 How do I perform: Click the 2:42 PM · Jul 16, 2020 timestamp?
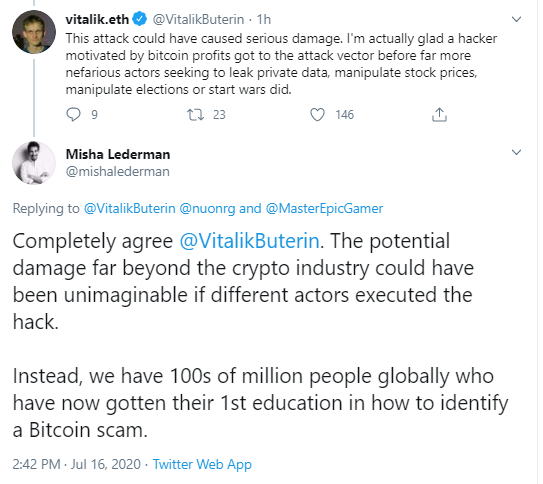tap(77, 464)
